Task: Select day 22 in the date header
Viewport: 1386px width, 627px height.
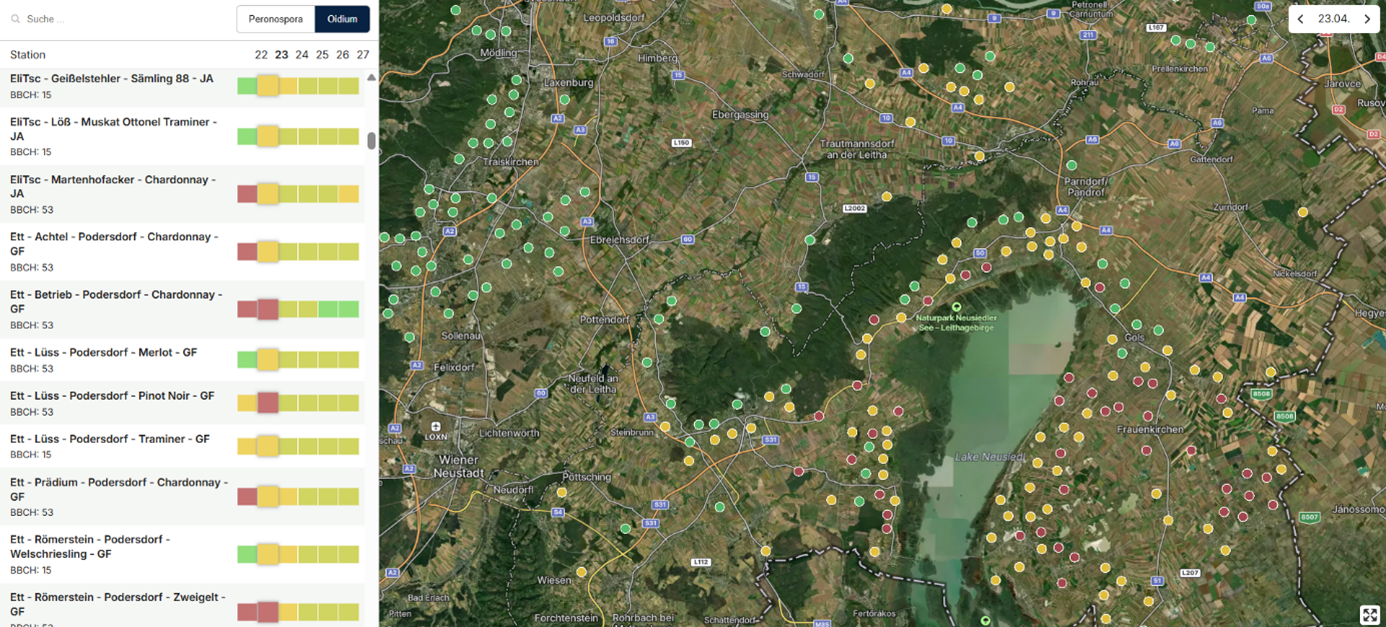Action: 261,55
